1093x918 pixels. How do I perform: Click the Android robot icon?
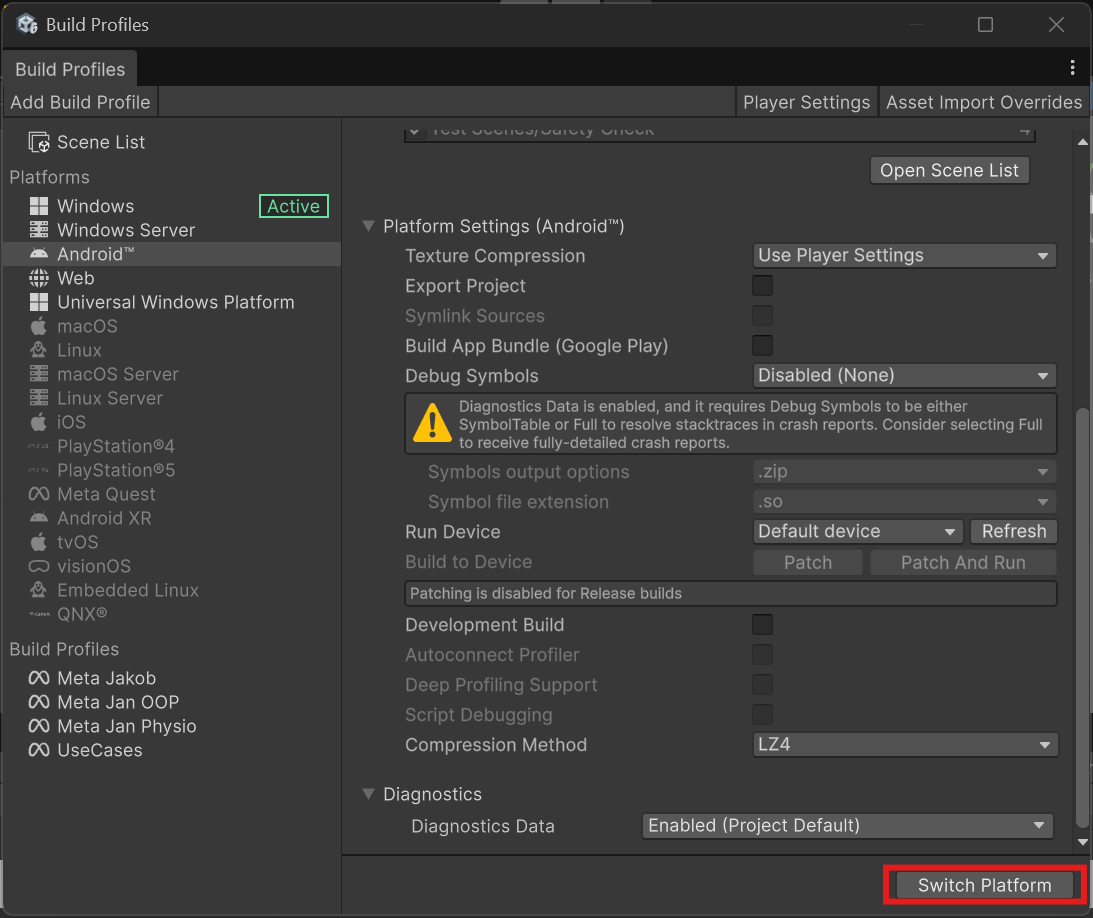[x=39, y=254]
